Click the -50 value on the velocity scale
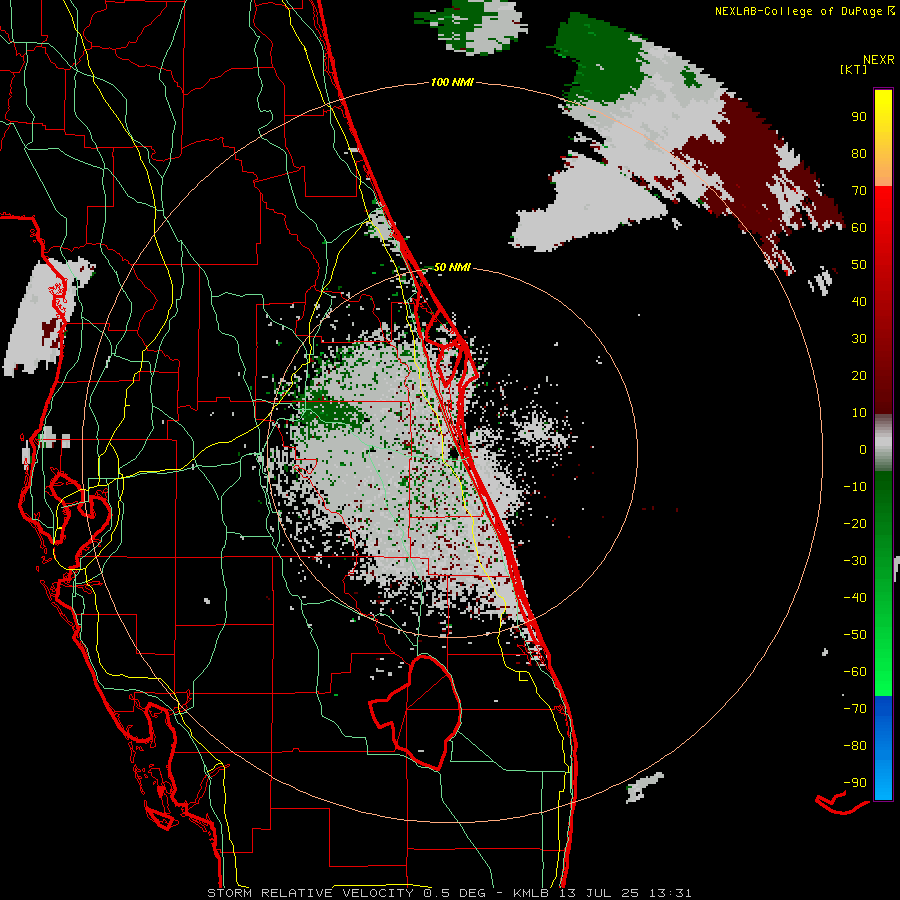The height and width of the screenshot is (900, 900). [x=855, y=635]
